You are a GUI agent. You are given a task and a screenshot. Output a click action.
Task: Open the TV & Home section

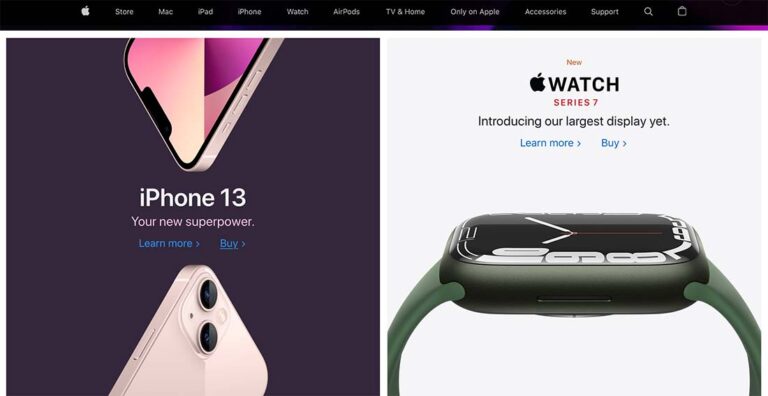coord(405,12)
